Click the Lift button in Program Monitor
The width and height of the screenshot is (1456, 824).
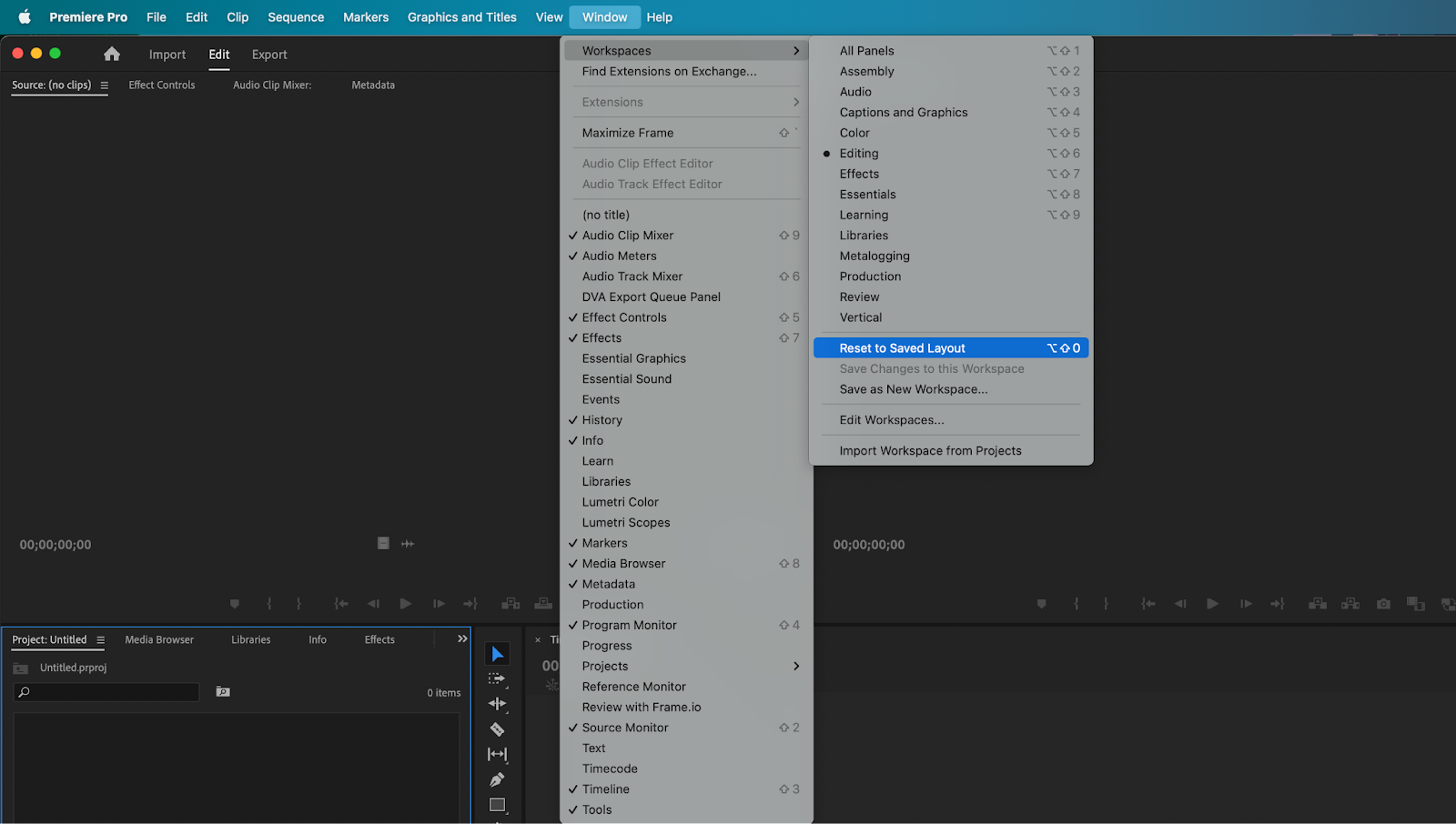1317,603
